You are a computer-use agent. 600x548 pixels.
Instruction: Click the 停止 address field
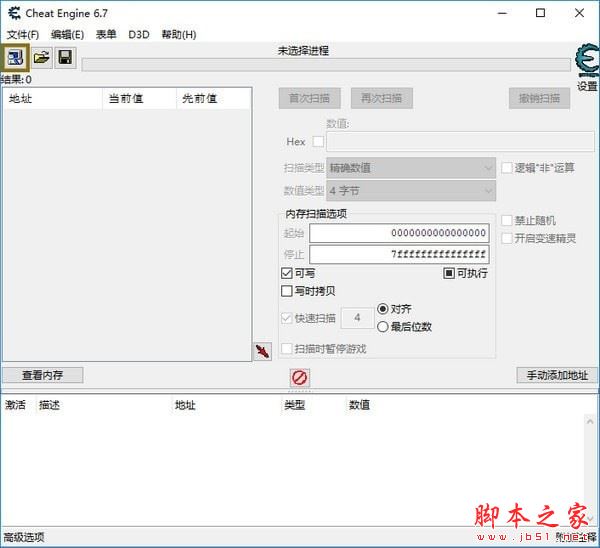pos(399,254)
